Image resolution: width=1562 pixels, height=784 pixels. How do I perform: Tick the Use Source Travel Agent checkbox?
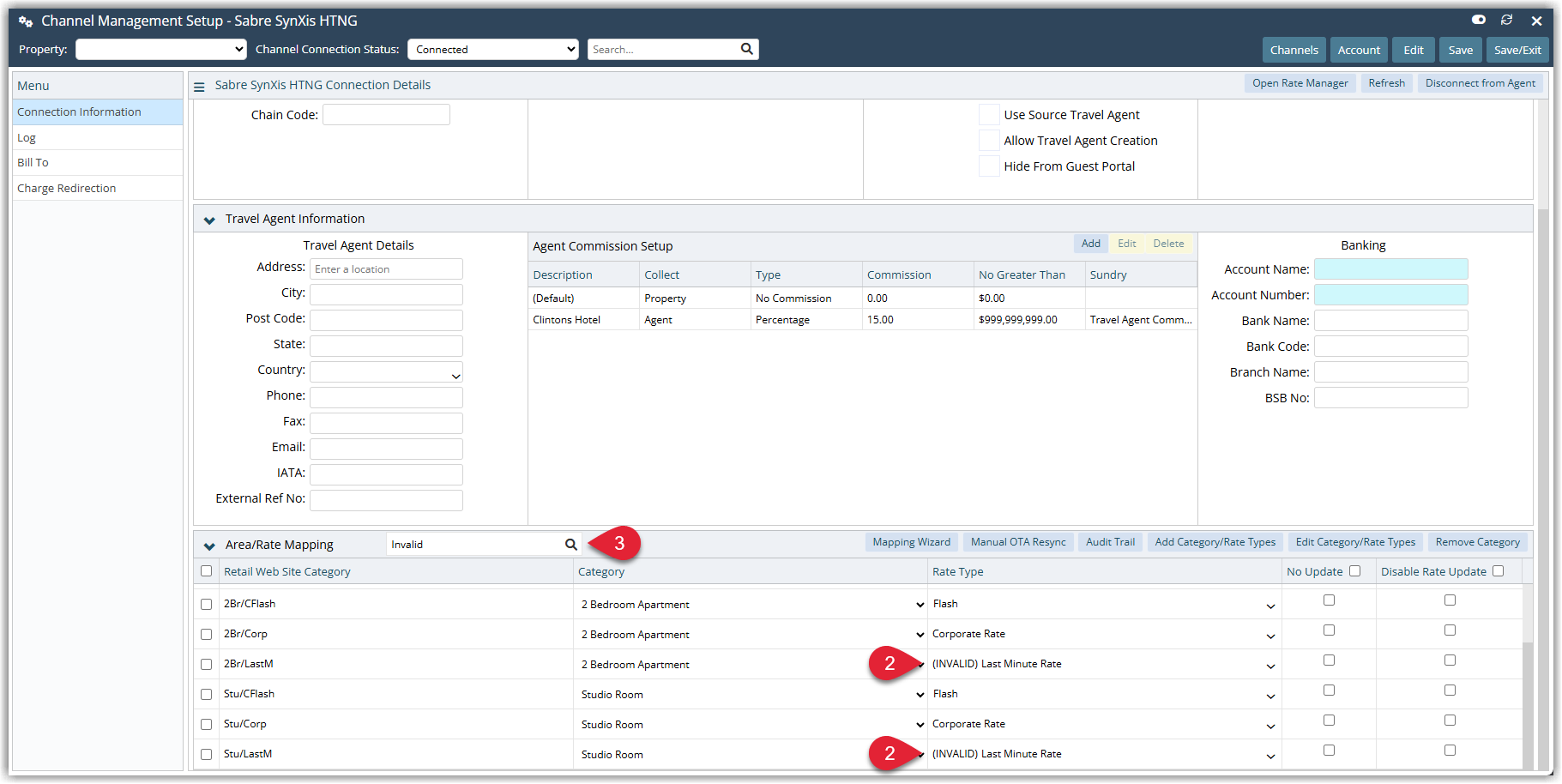989,115
